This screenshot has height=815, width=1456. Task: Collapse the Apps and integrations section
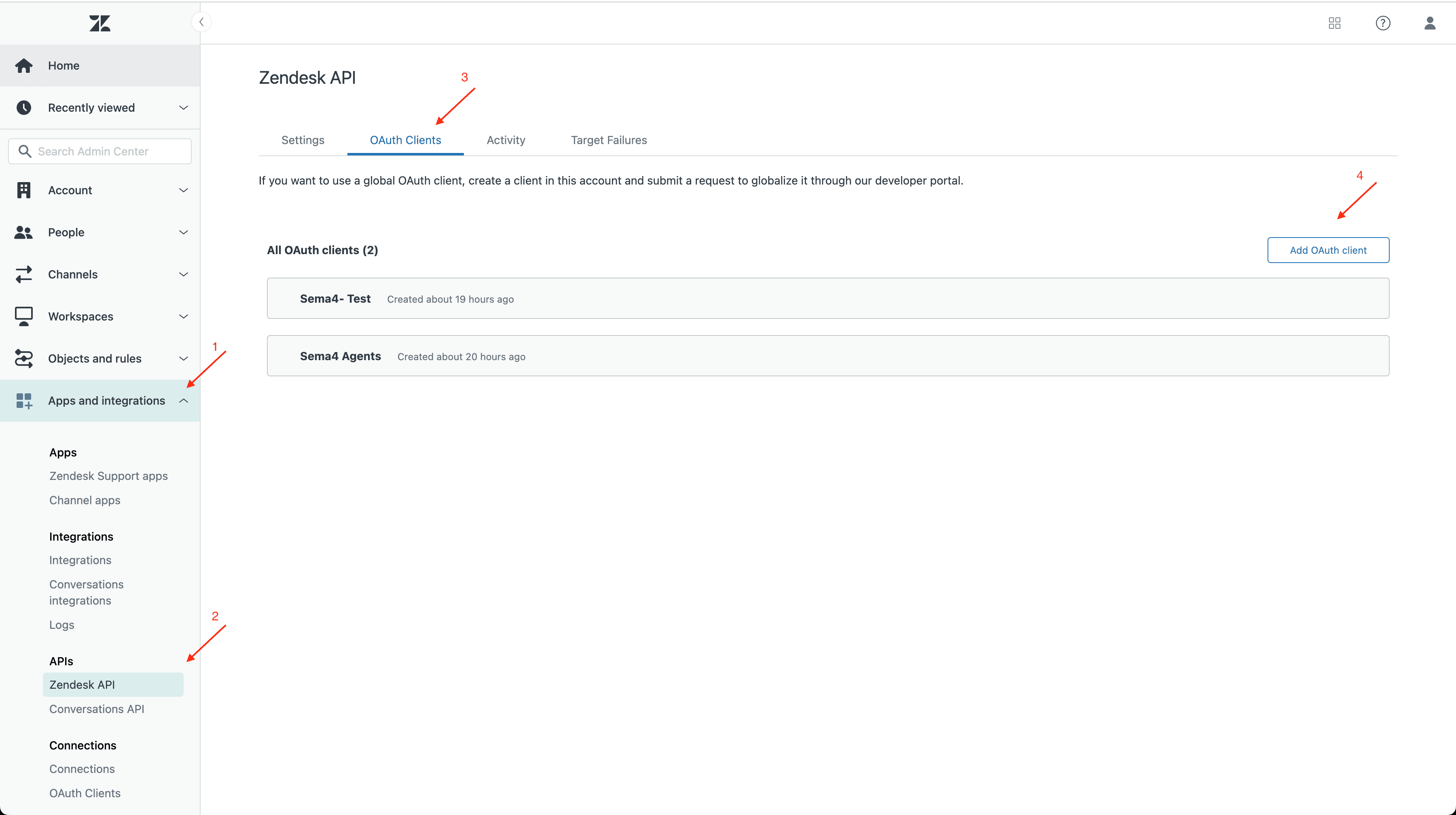click(x=183, y=401)
